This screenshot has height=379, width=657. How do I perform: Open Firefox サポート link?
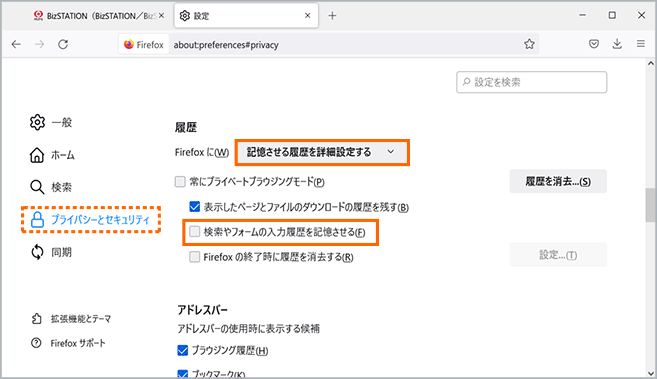(68, 343)
